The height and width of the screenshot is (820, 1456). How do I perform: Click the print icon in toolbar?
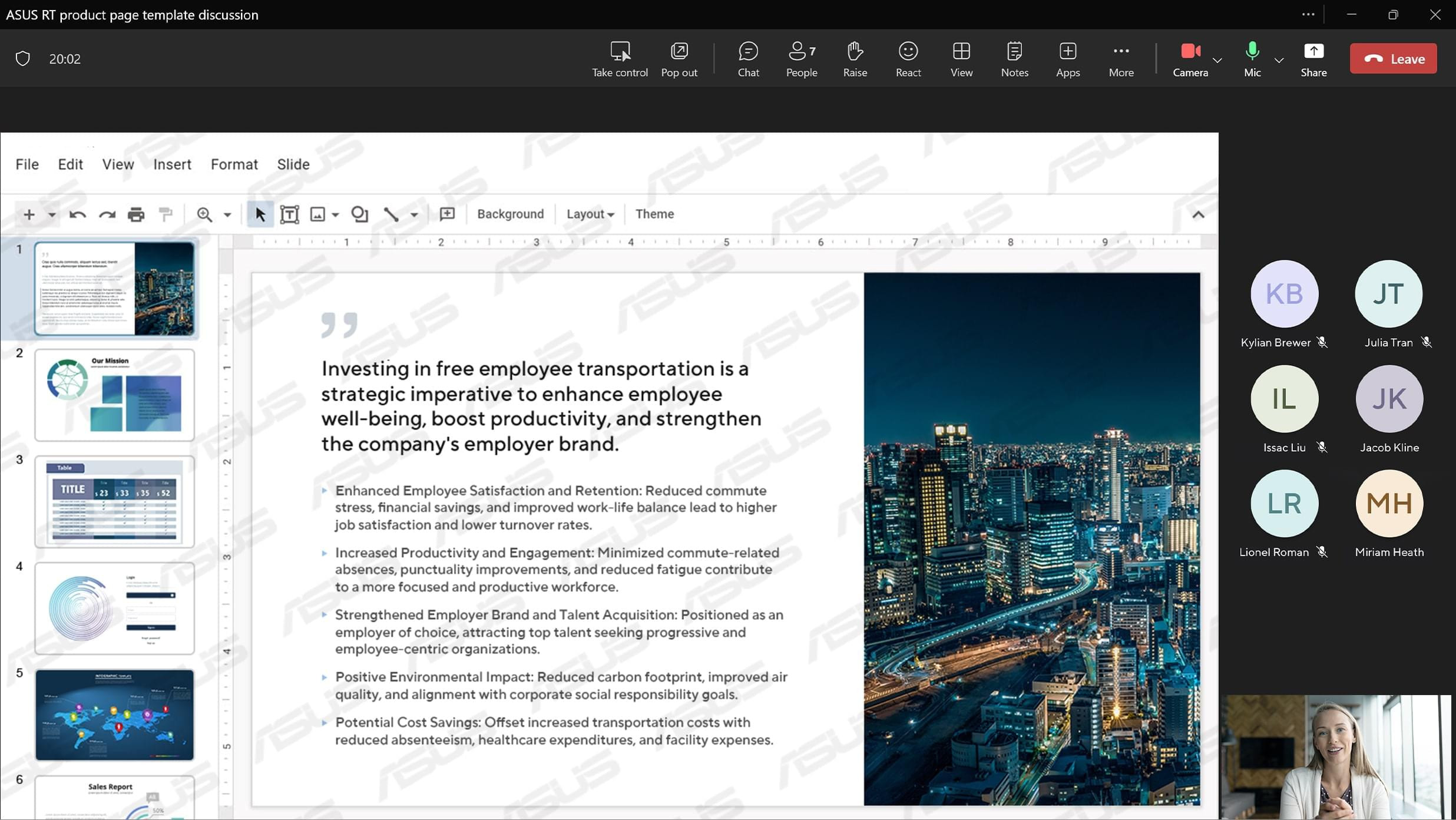[x=136, y=214]
